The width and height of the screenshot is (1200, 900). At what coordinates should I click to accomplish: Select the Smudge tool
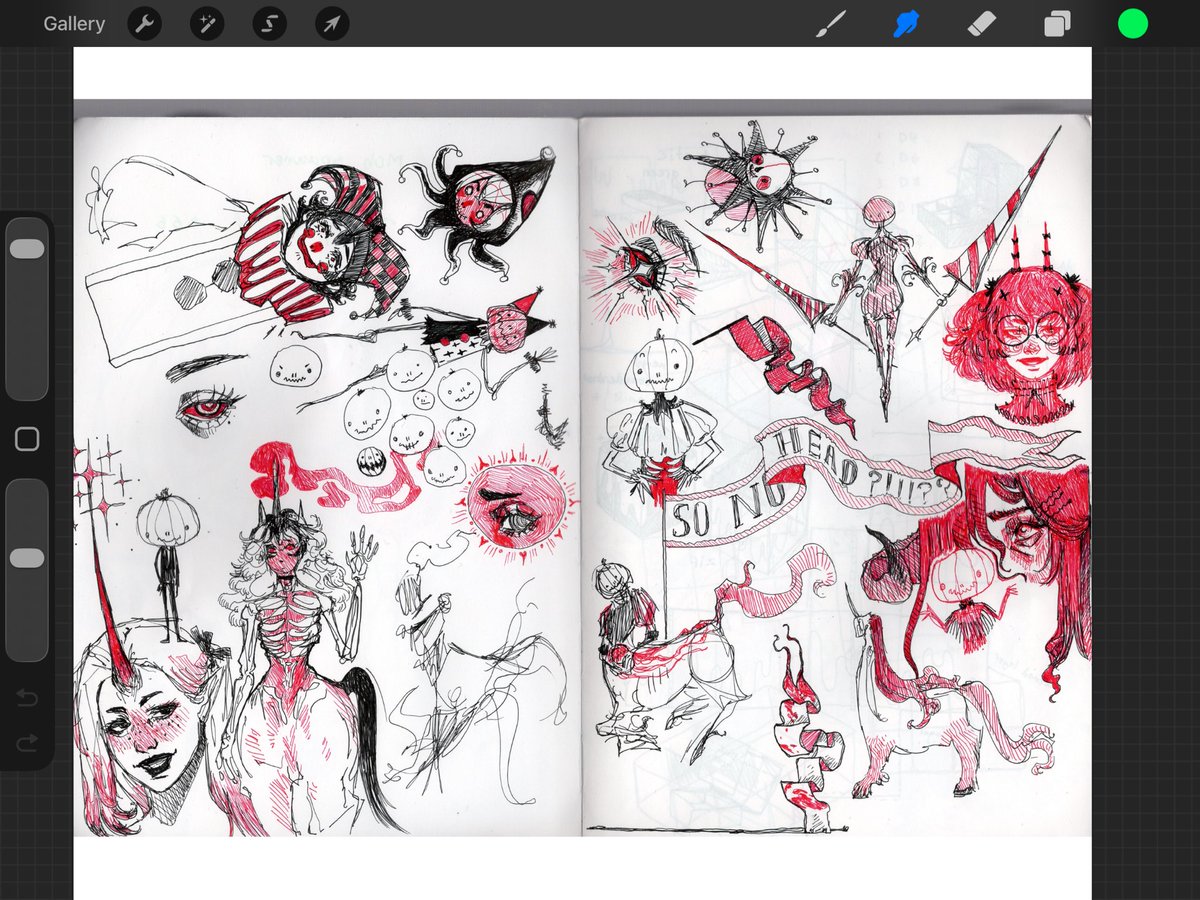(906, 24)
